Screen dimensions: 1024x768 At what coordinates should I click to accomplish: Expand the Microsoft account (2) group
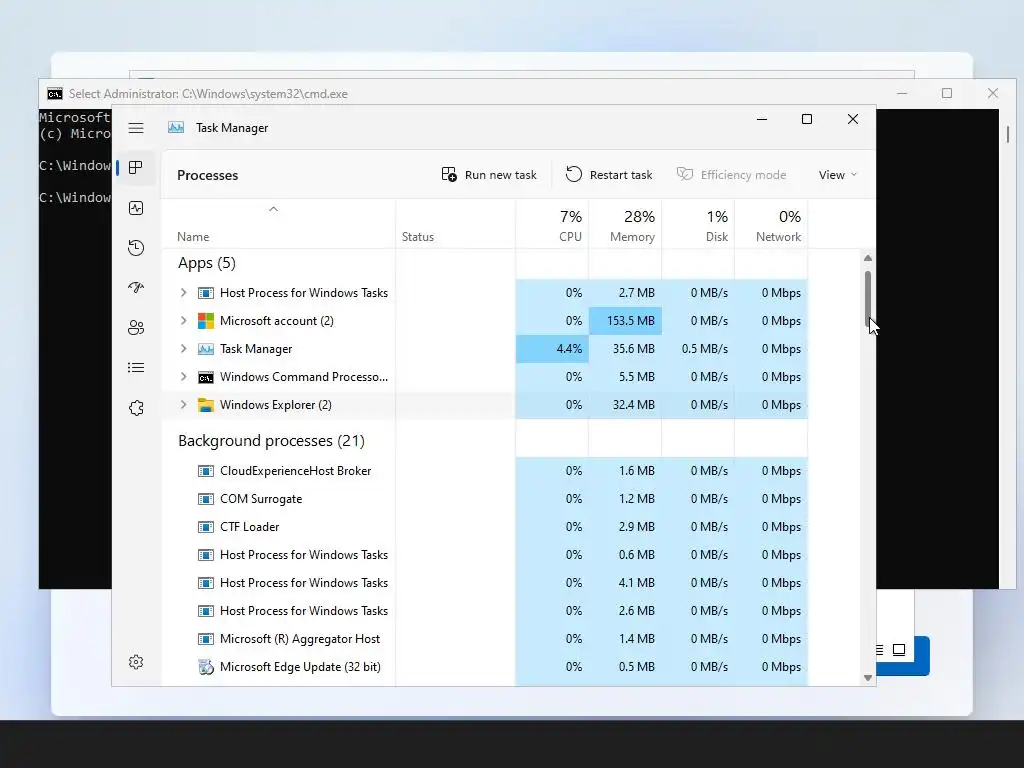click(184, 321)
